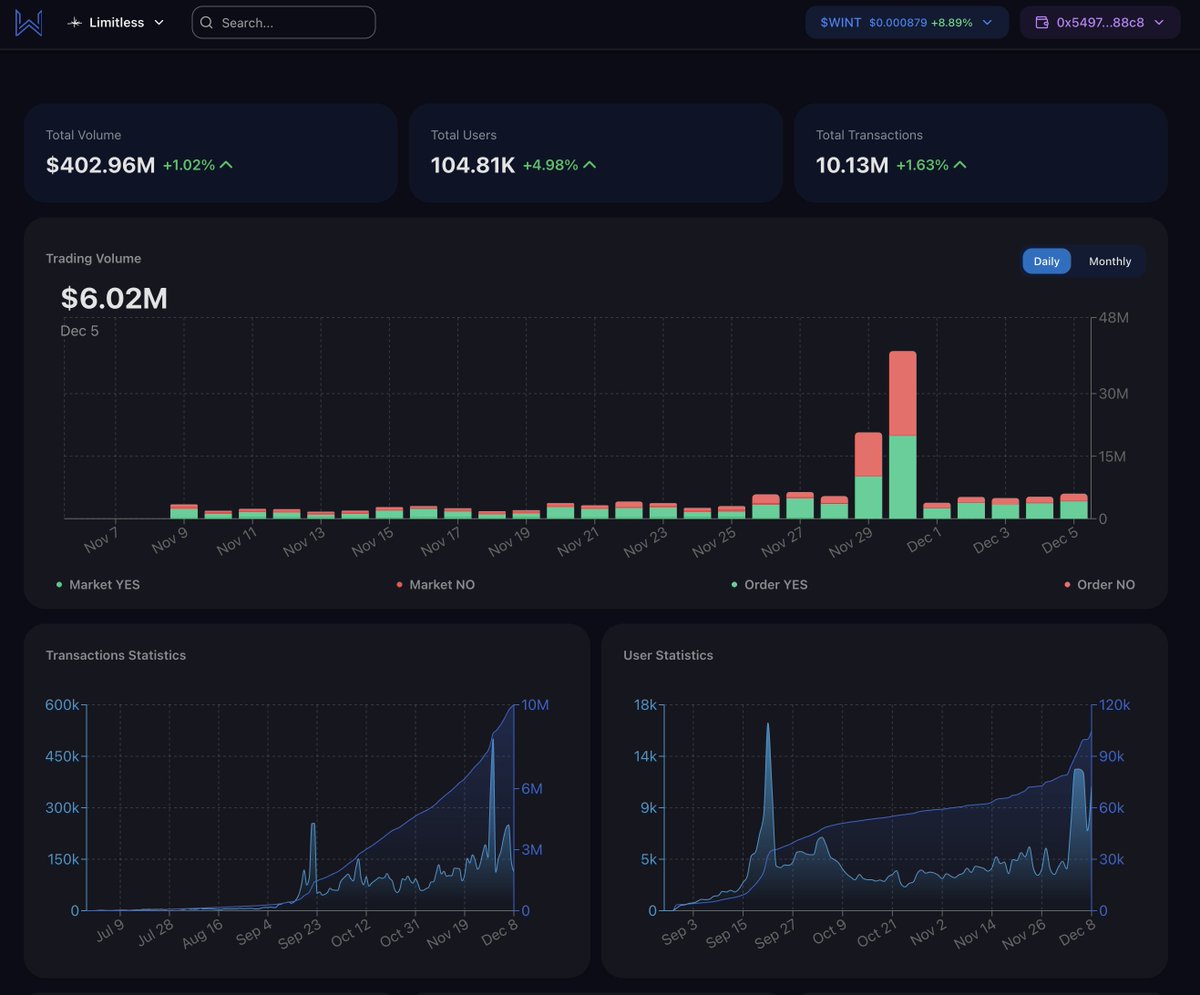Image resolution: width=1200 pixels, height=995 pixels.
Task: Click the $6.02M trading volume figure
Action: (114, 298)
